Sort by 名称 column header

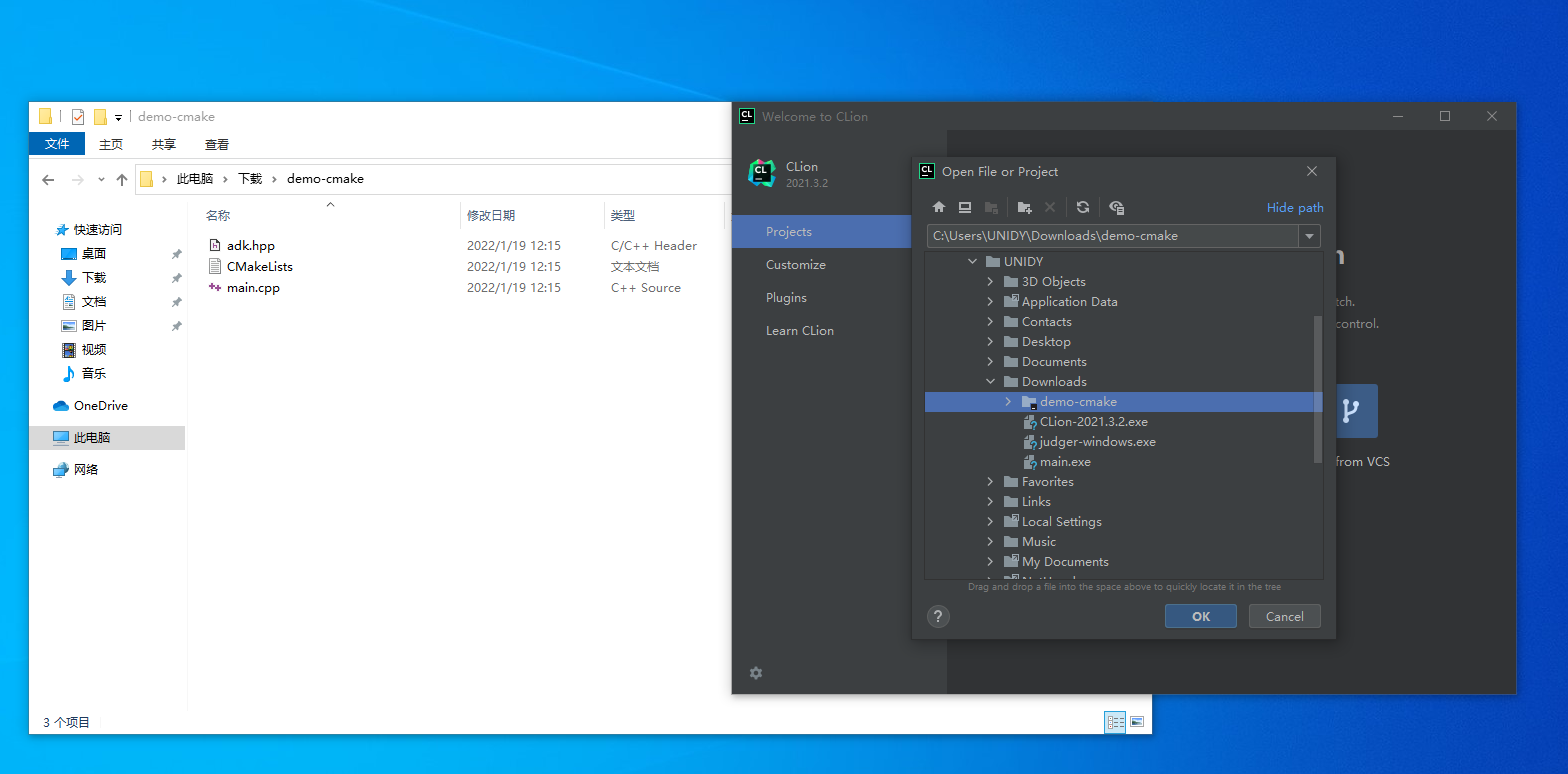[218, 215]
